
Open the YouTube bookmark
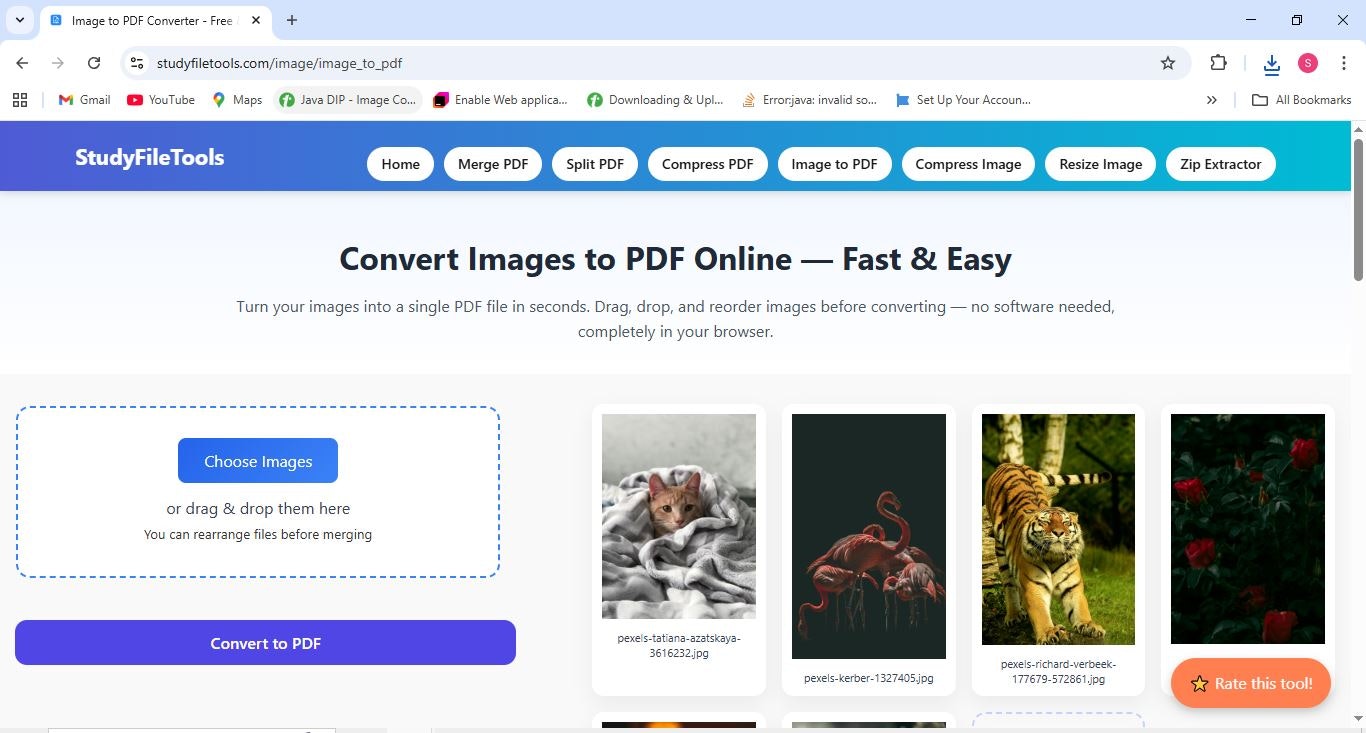(160, 99)
